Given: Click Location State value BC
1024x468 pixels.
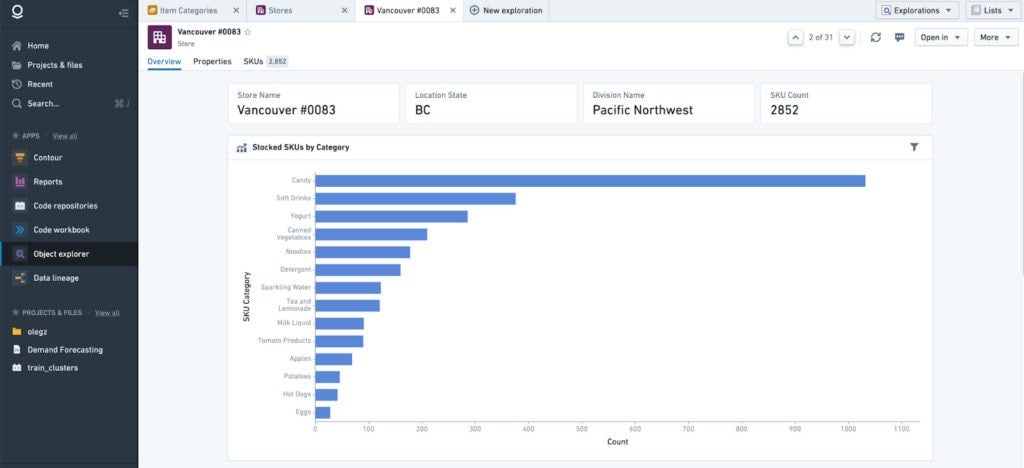Looking at the screenshot, I should click(423, 110).
